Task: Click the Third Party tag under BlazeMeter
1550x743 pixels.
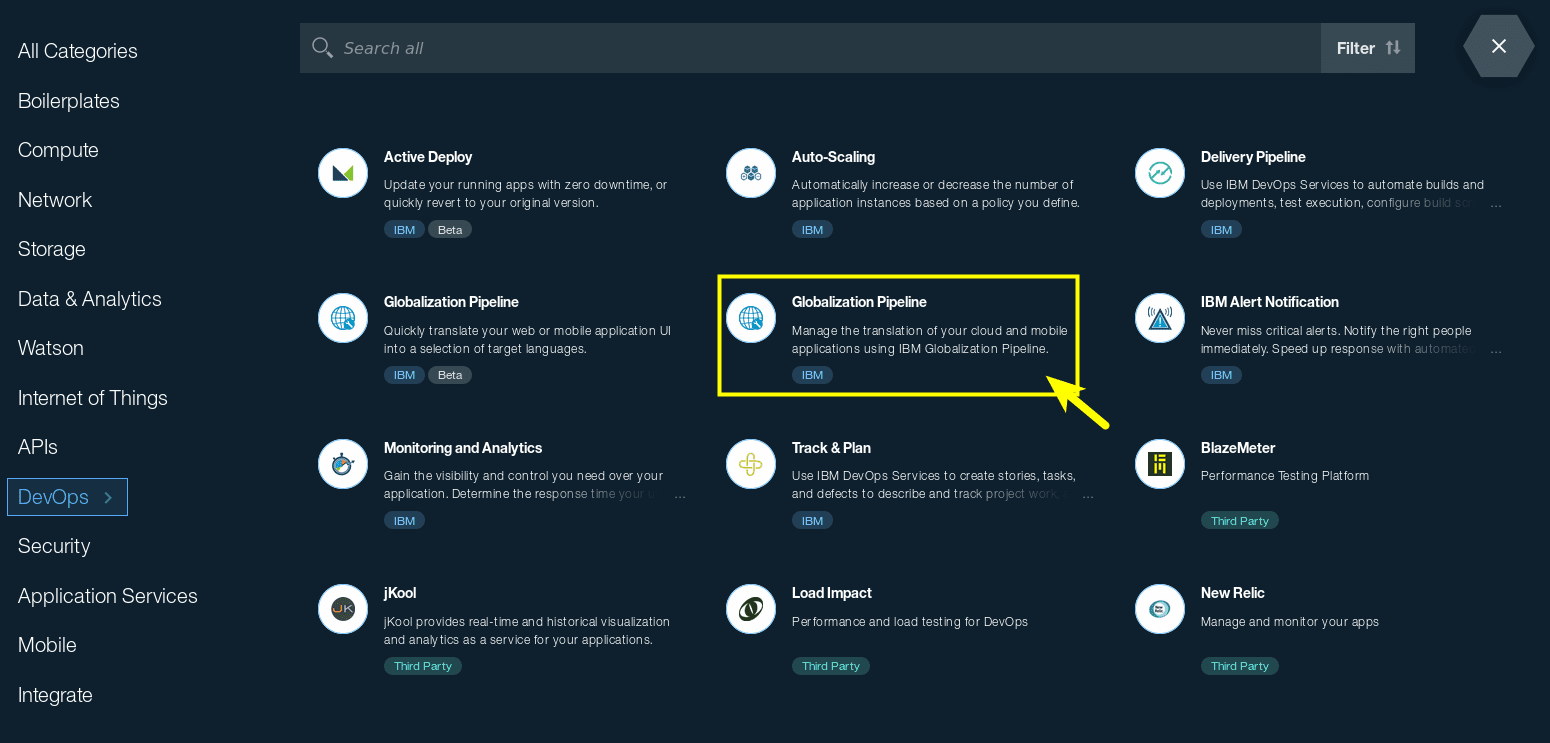Action: point(1240,521)
